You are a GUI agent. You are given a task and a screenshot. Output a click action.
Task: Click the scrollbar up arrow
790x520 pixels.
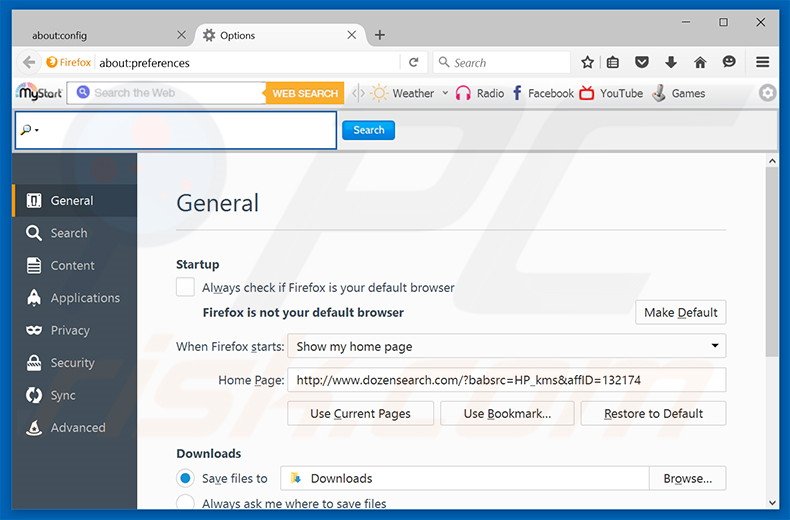772,161
